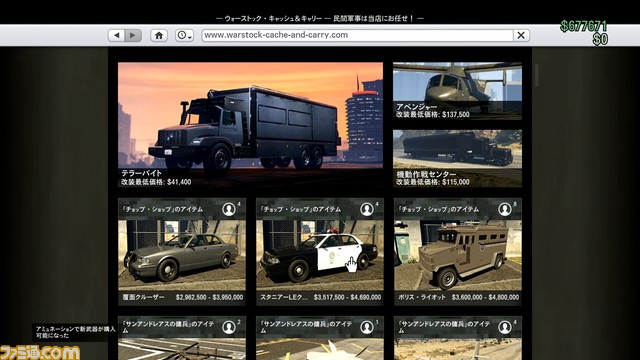Open the browsing history clock dropdown
The width and height of the screenshot is (640, 360).
pos(184,36)
